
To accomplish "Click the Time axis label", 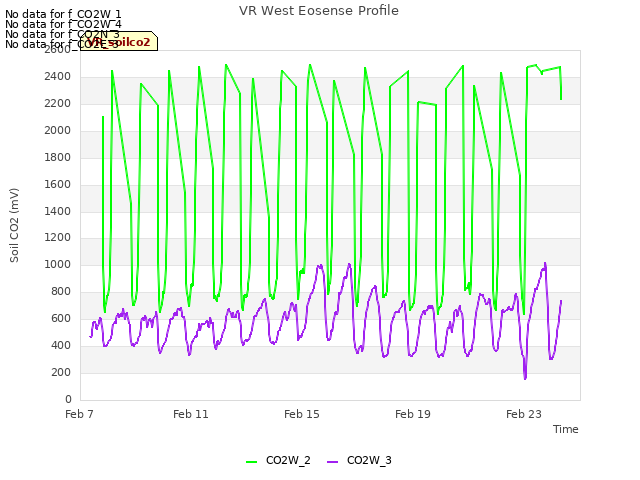I will click(566, 429).
